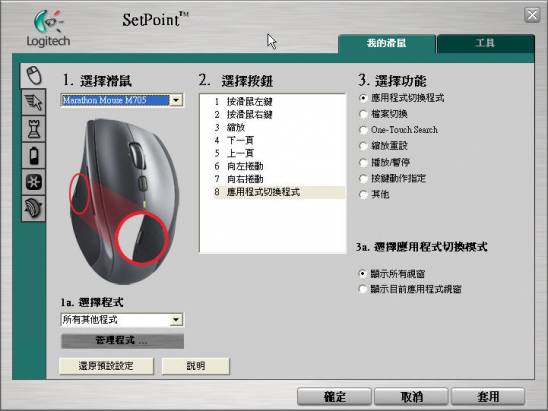Click the 套用 apply button
548x411 pixels.
click(x=488, y=396)
